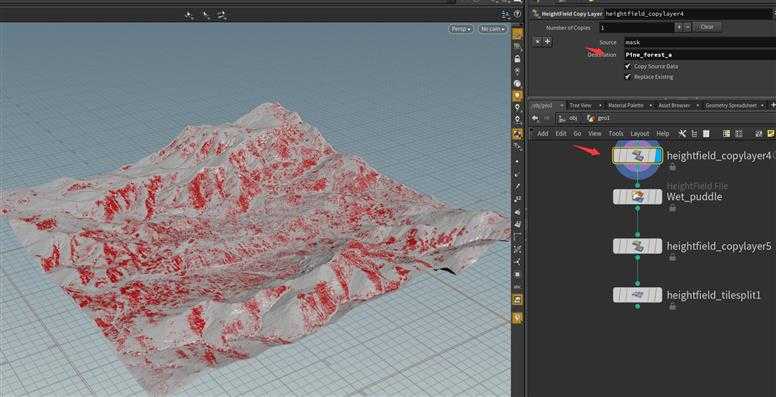Open the network editor Help menu
Image resolution: width=776 pixels, height=397 pixels.
[x=663, y=134]
